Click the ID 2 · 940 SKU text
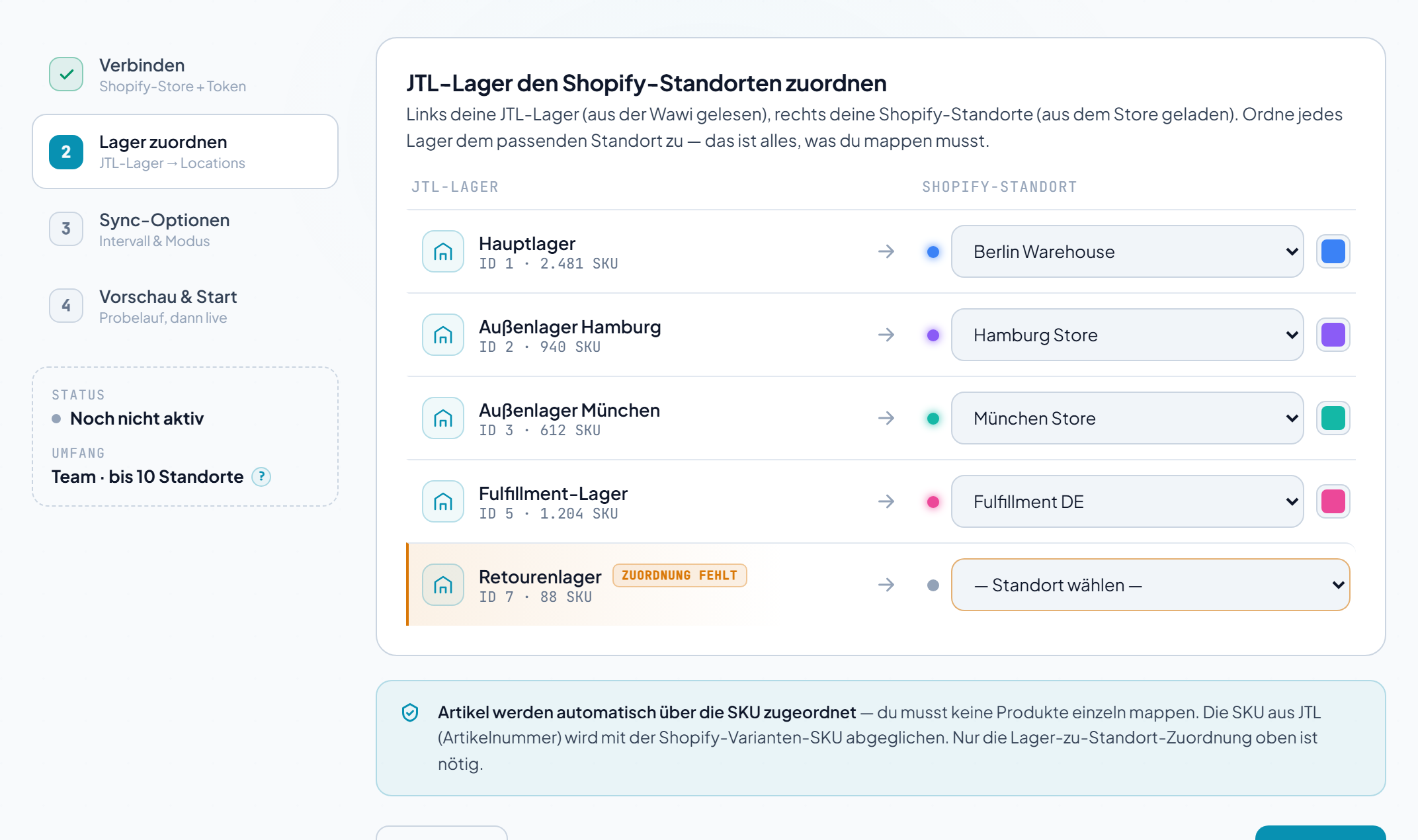1418x840 pixels. tap(540, 347)
